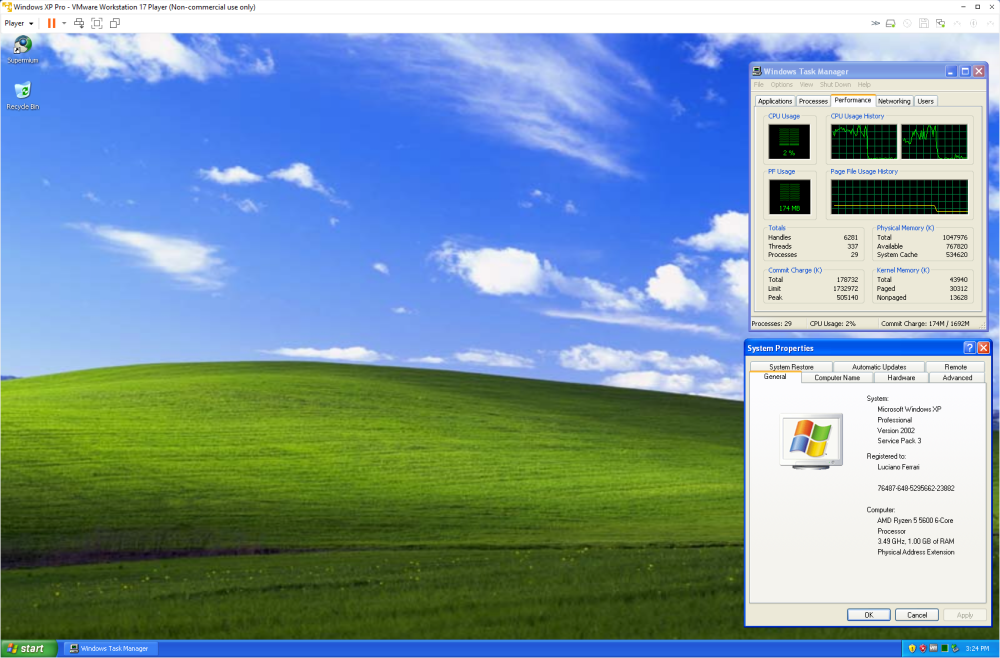This screenshot has height=658, width=1000.
Task: Click the Start button on the taskbar
Action: point(26,648)
